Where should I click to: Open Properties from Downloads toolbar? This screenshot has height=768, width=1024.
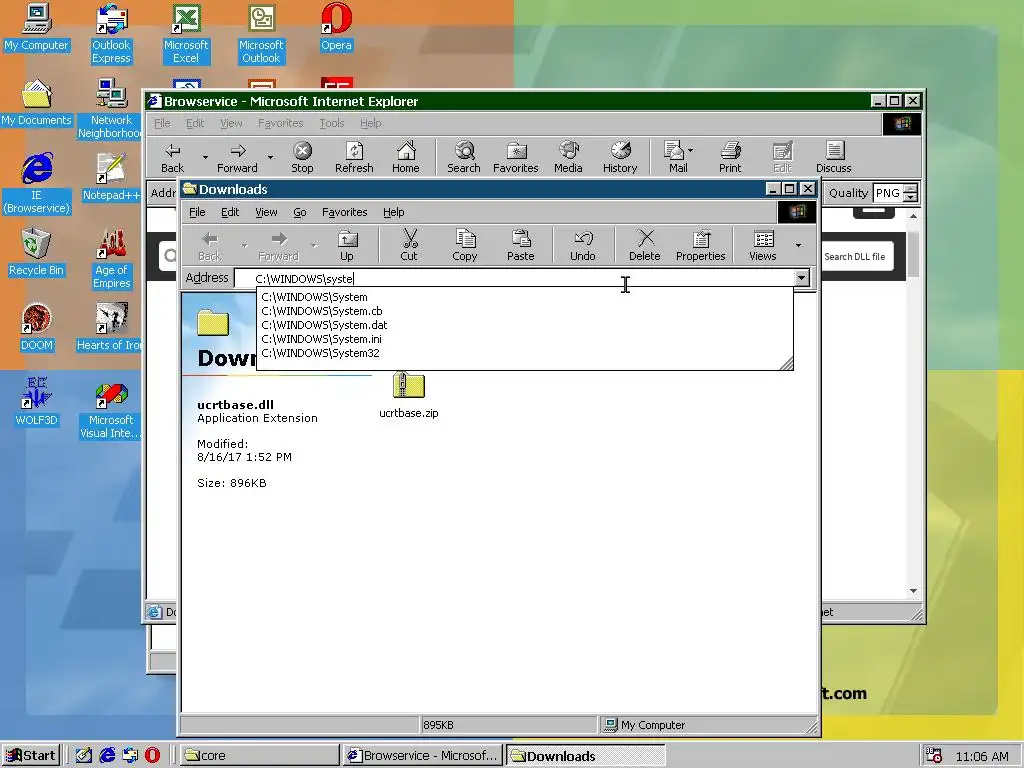click(x=701, y=245)
